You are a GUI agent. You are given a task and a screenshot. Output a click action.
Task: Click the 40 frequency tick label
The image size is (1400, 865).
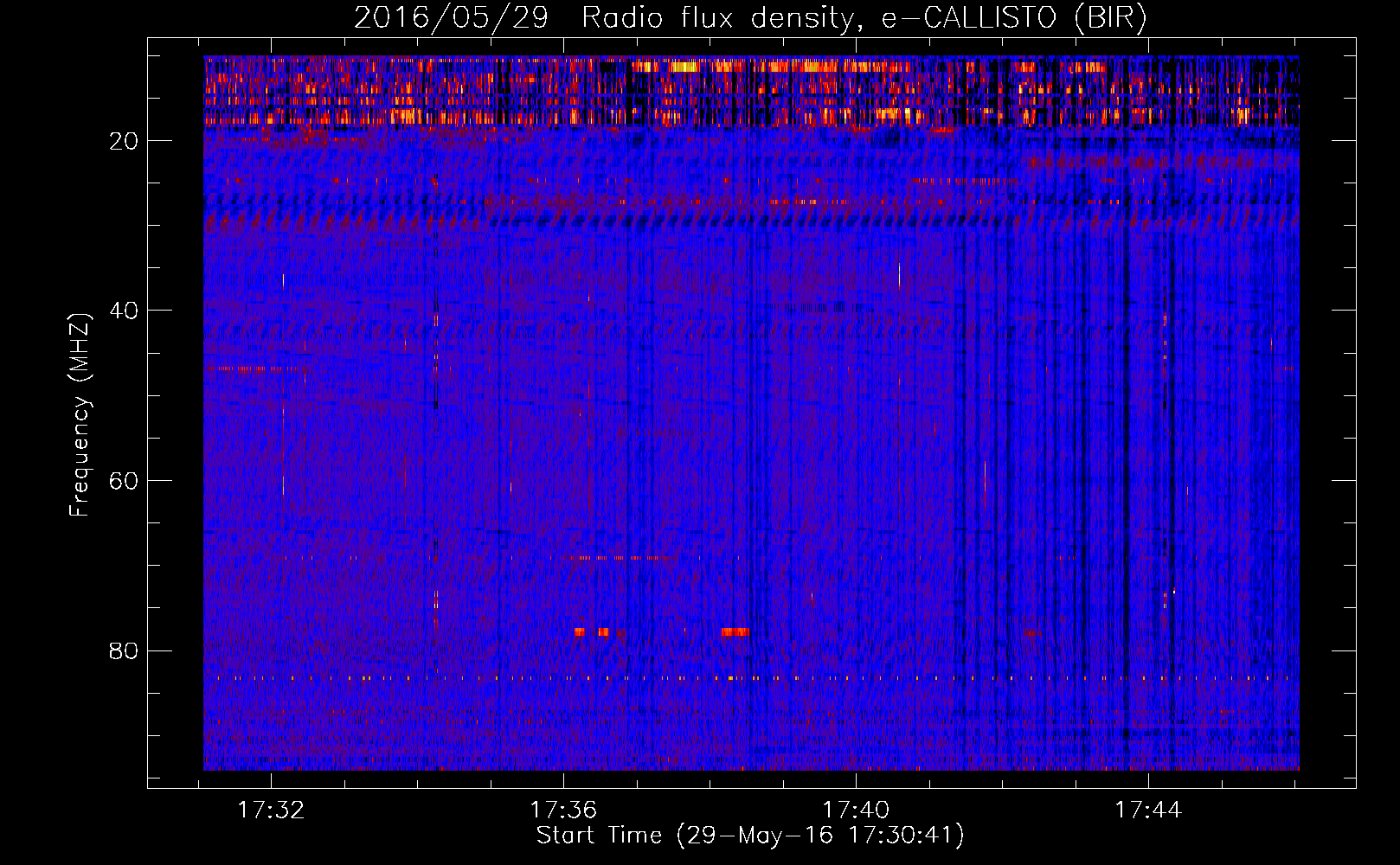pos(124,311)
